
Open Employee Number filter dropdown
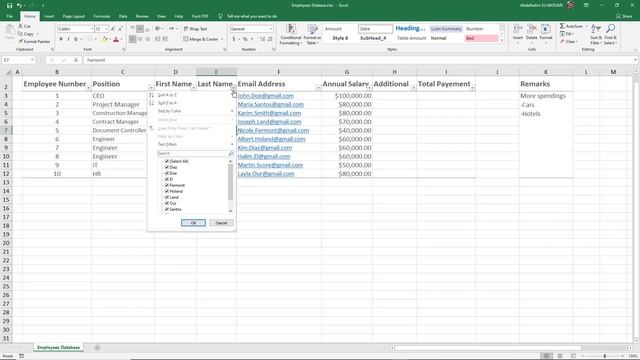88,88
